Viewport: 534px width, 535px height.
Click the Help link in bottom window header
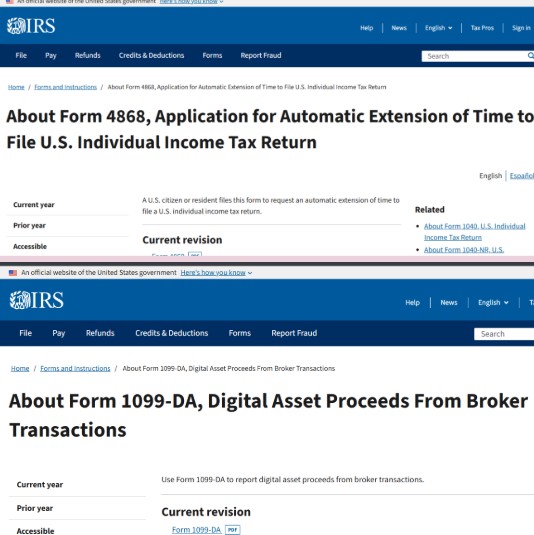tap(413, 303)
